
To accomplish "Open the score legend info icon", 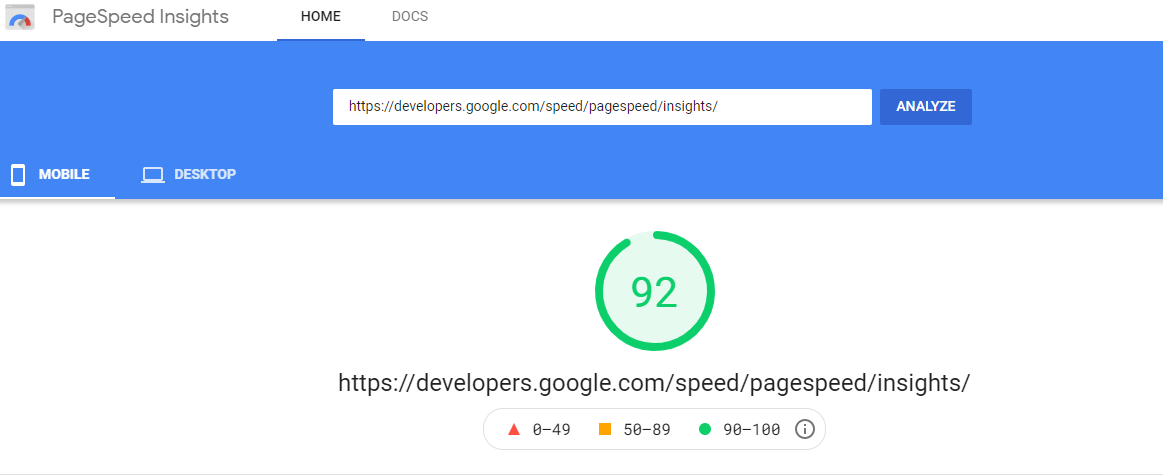I will click(x=805, y=429).
